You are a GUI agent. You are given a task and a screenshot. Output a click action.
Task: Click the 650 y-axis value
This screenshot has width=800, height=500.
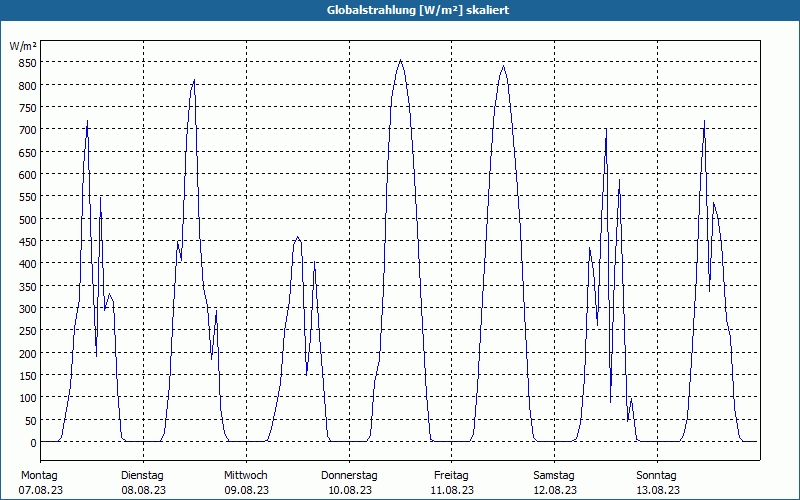click(27, 152)
